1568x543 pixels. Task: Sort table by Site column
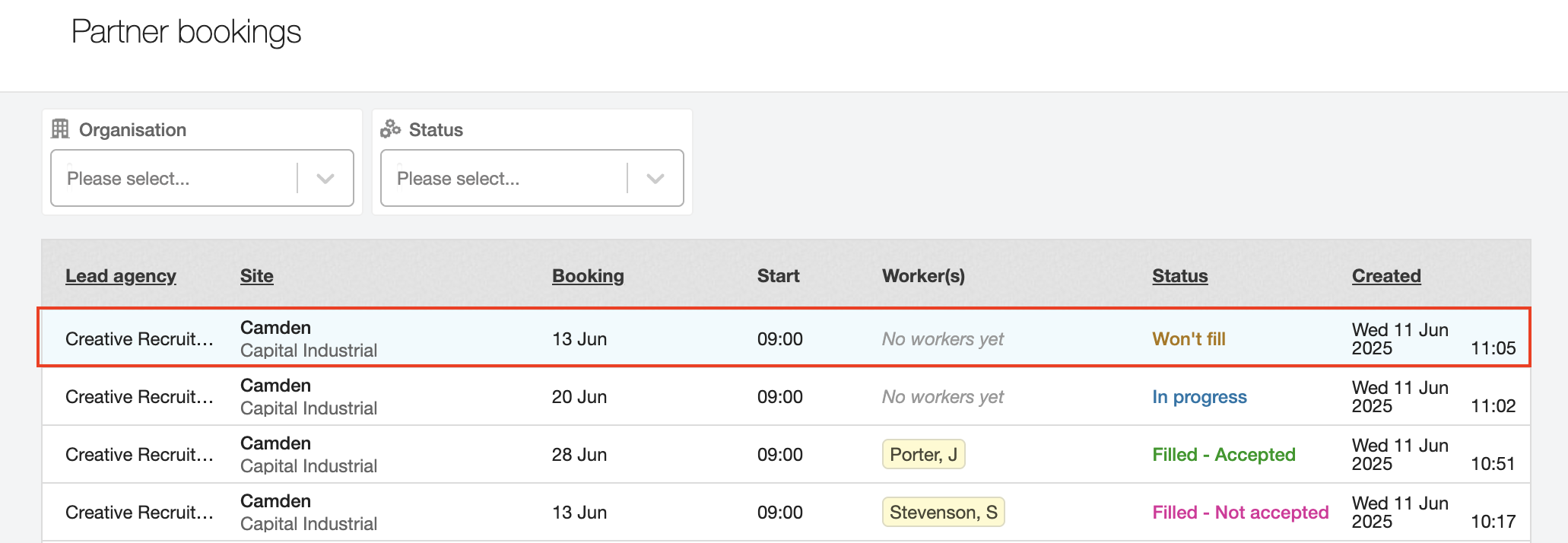(x=256, y=276)
